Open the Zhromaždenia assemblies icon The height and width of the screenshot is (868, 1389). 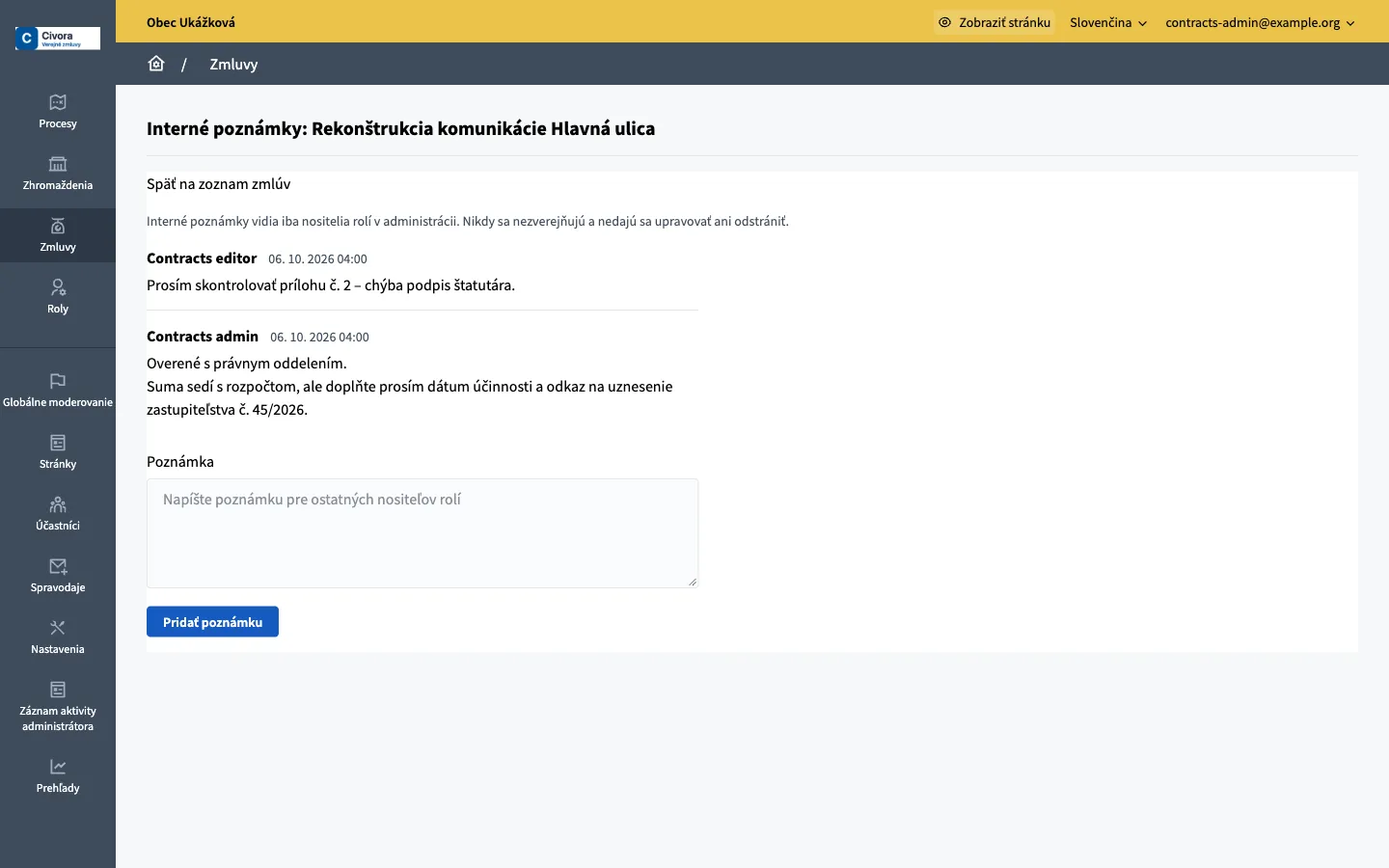point(58,164)
